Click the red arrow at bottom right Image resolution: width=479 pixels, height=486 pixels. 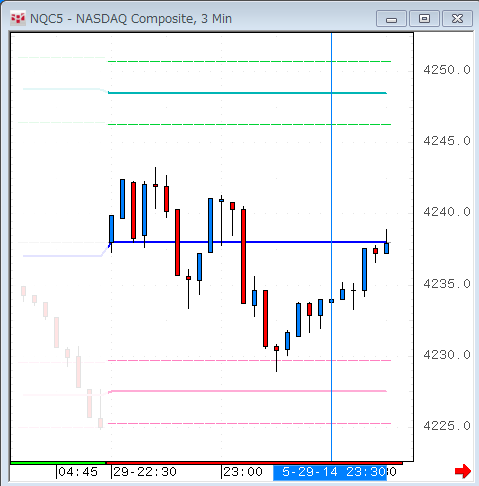(463, 471)
